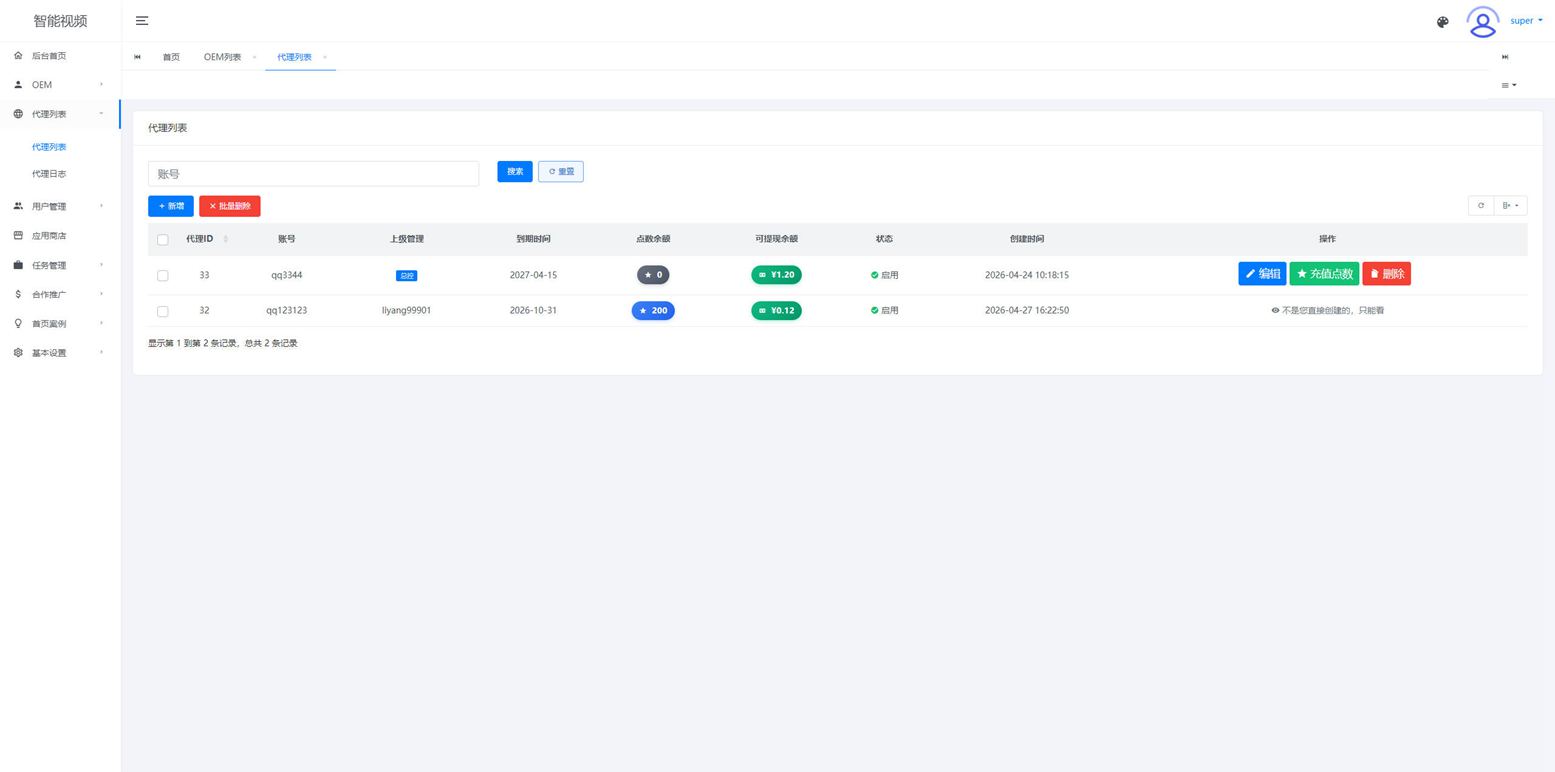The height and width of the screenshot is (772, 1555).
Task: Click the 总控 badge in row 33
Action: (407, 276)
